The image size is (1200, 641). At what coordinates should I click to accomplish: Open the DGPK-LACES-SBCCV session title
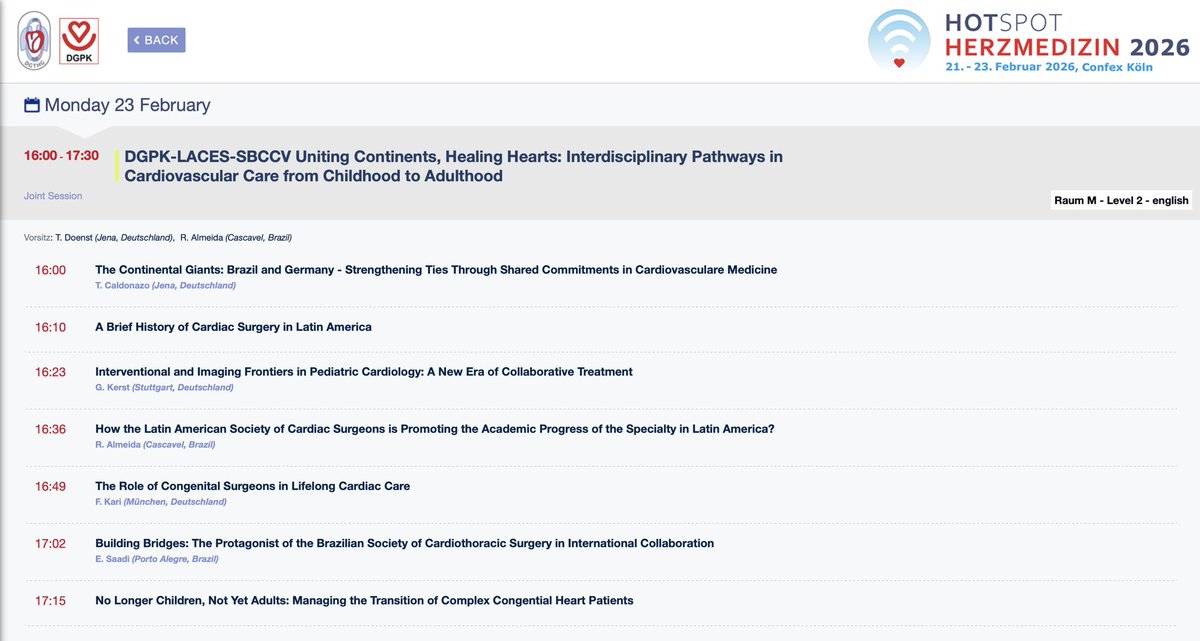click(453, 166)
